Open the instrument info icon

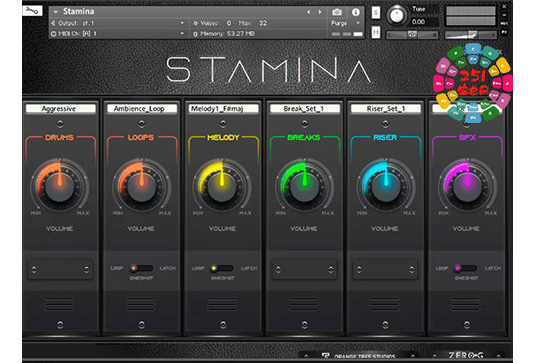356,12
